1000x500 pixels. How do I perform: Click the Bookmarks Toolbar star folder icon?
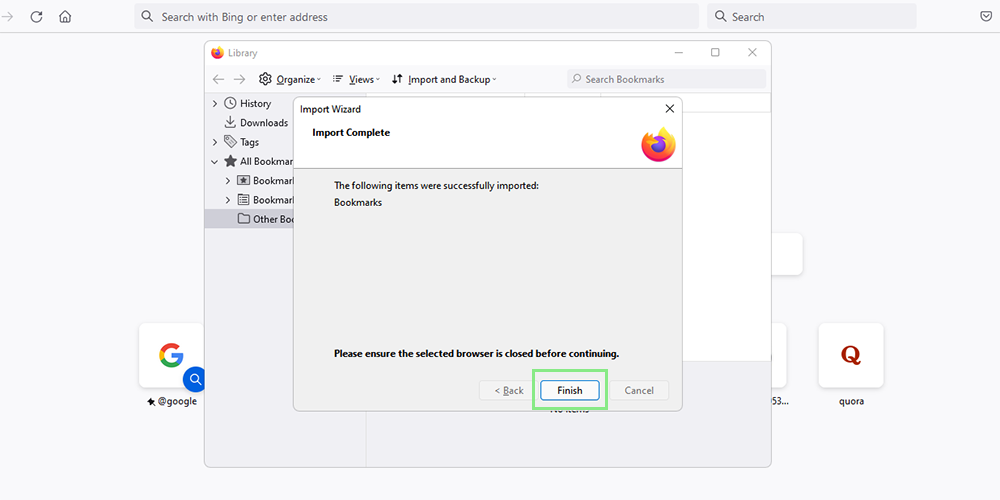coord(244,180)
